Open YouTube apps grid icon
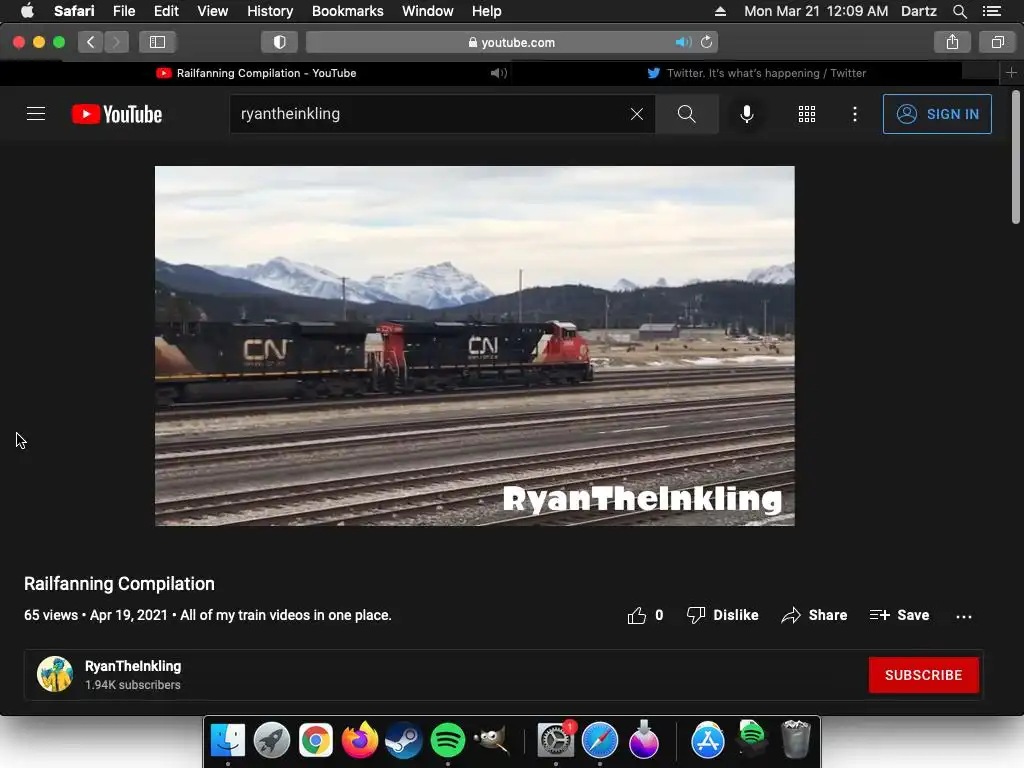The image size is (1024, 768). pyautogui.click(x=807, y=114)
